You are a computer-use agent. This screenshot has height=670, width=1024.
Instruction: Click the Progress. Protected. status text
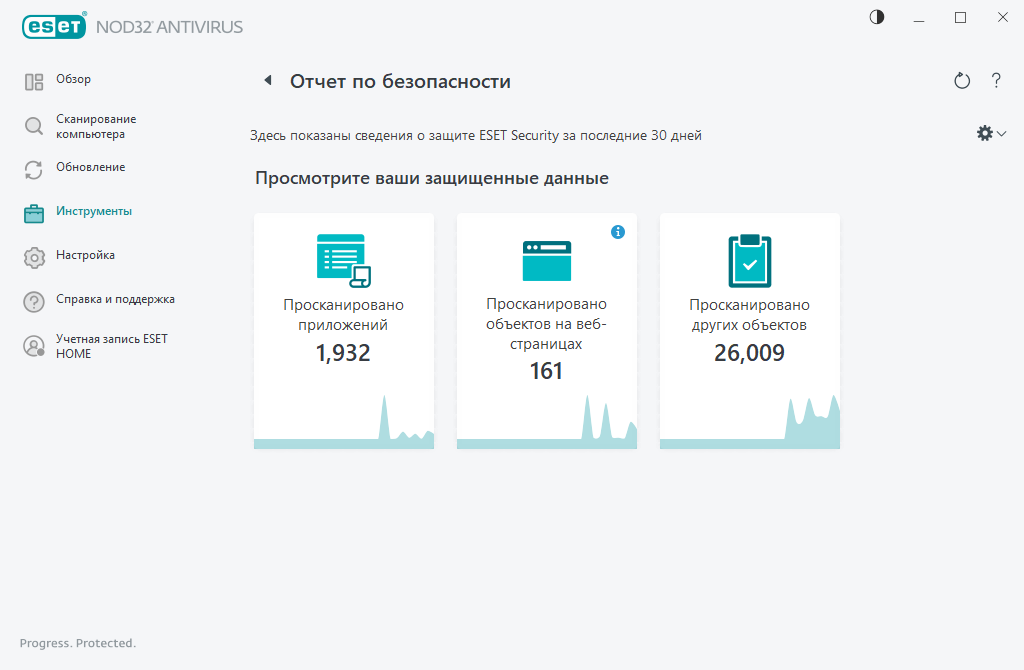pos(78,643)
